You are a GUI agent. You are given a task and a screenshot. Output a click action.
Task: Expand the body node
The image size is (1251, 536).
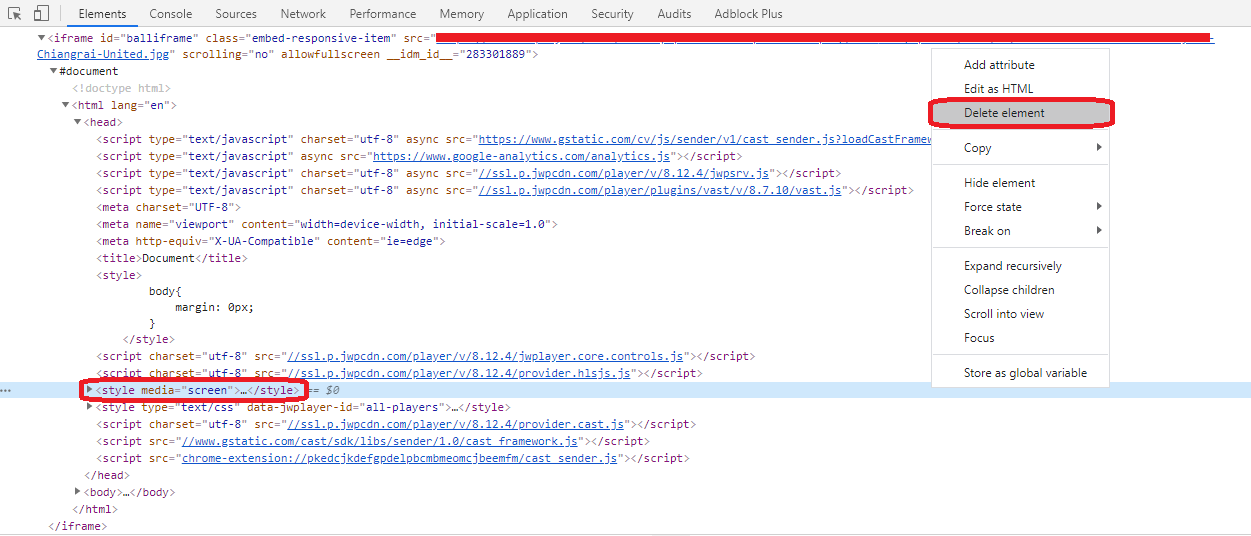pyautogui.click(x=78, y=492)
